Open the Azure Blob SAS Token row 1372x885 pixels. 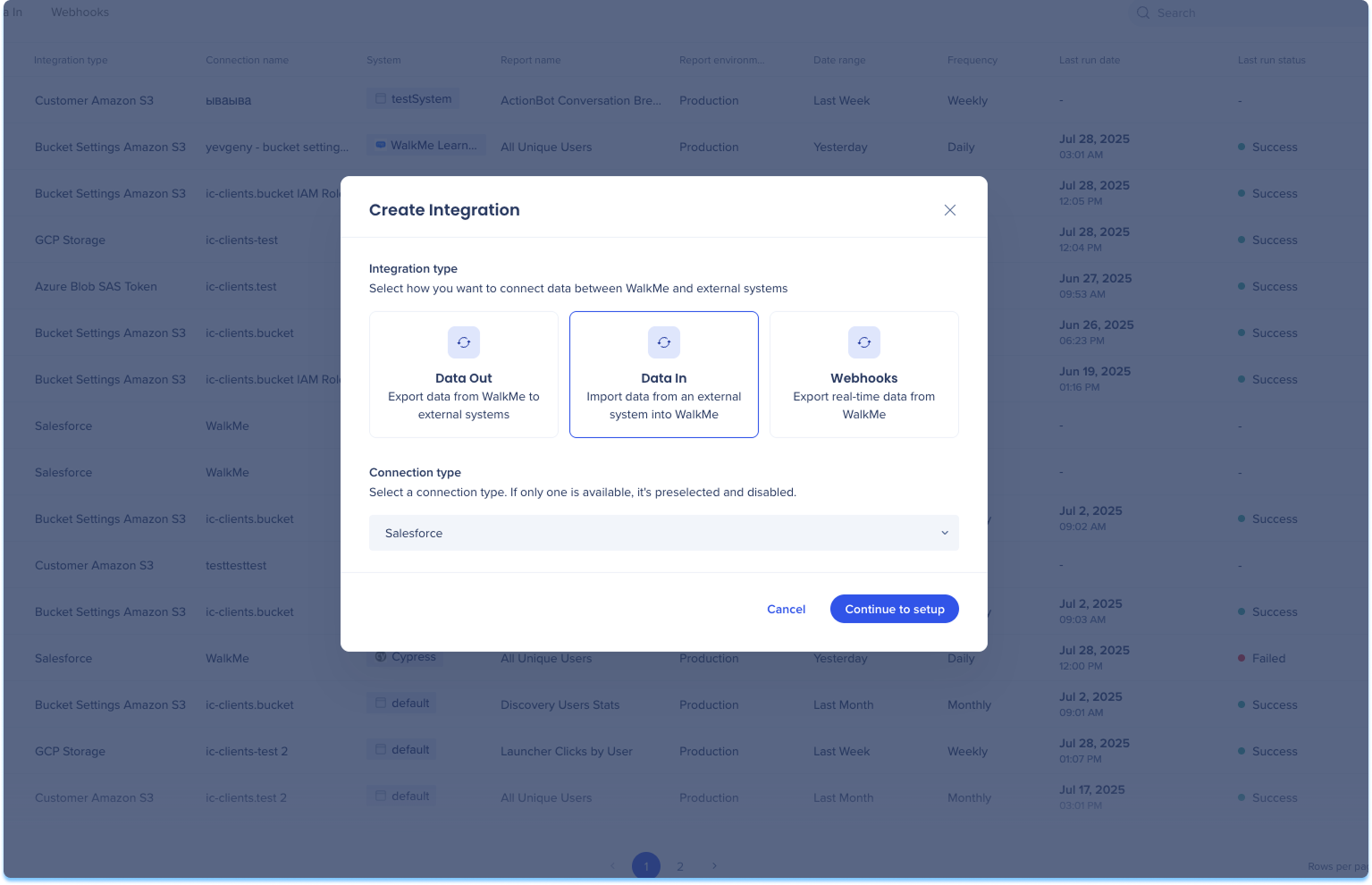click(x=685, y=286)
